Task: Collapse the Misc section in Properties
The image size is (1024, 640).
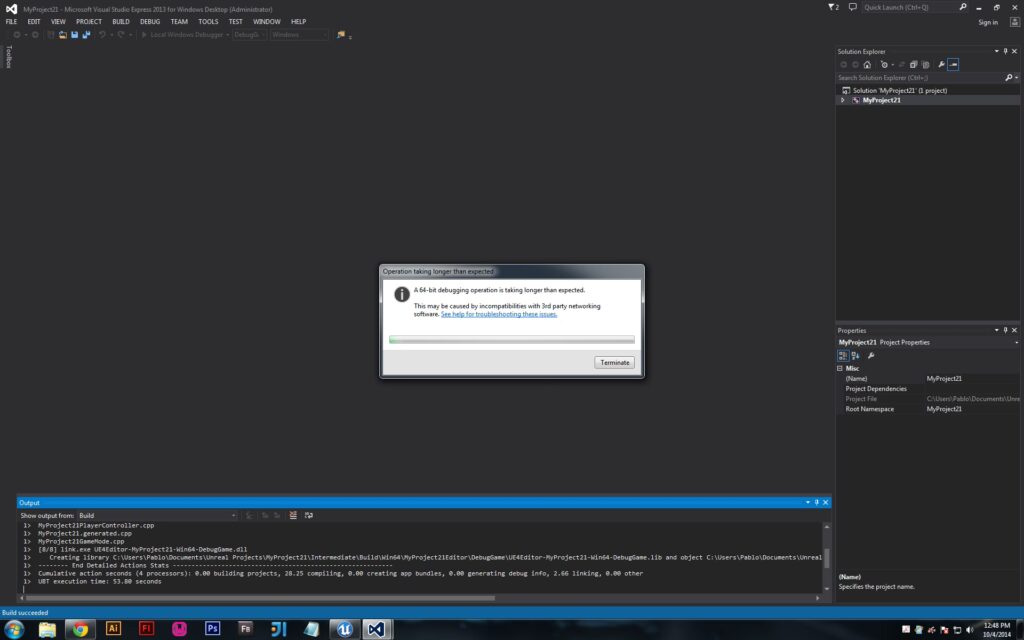Action: pyautogui.click(x=839, y=368)
